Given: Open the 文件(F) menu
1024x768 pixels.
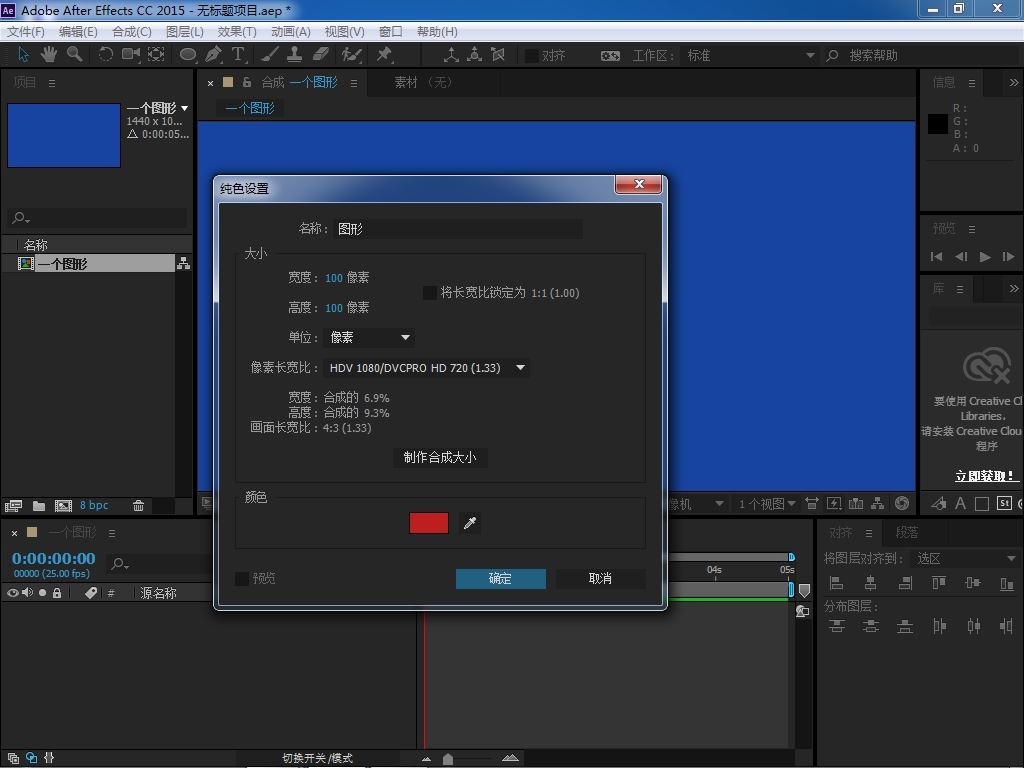Looking at the screenshot, I should tap(25, 31).
